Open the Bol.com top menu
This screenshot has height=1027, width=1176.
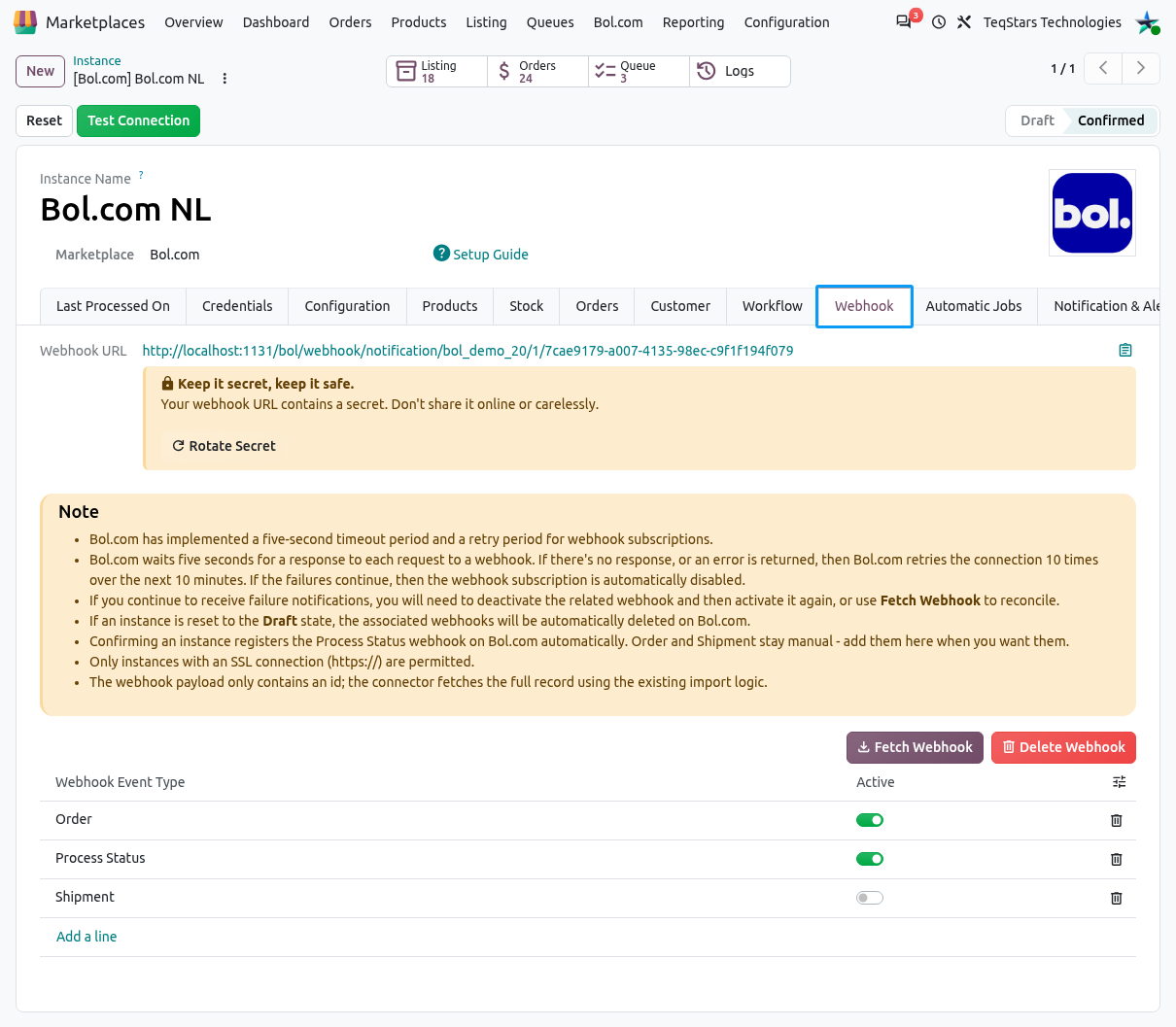(x=618, y=22)
